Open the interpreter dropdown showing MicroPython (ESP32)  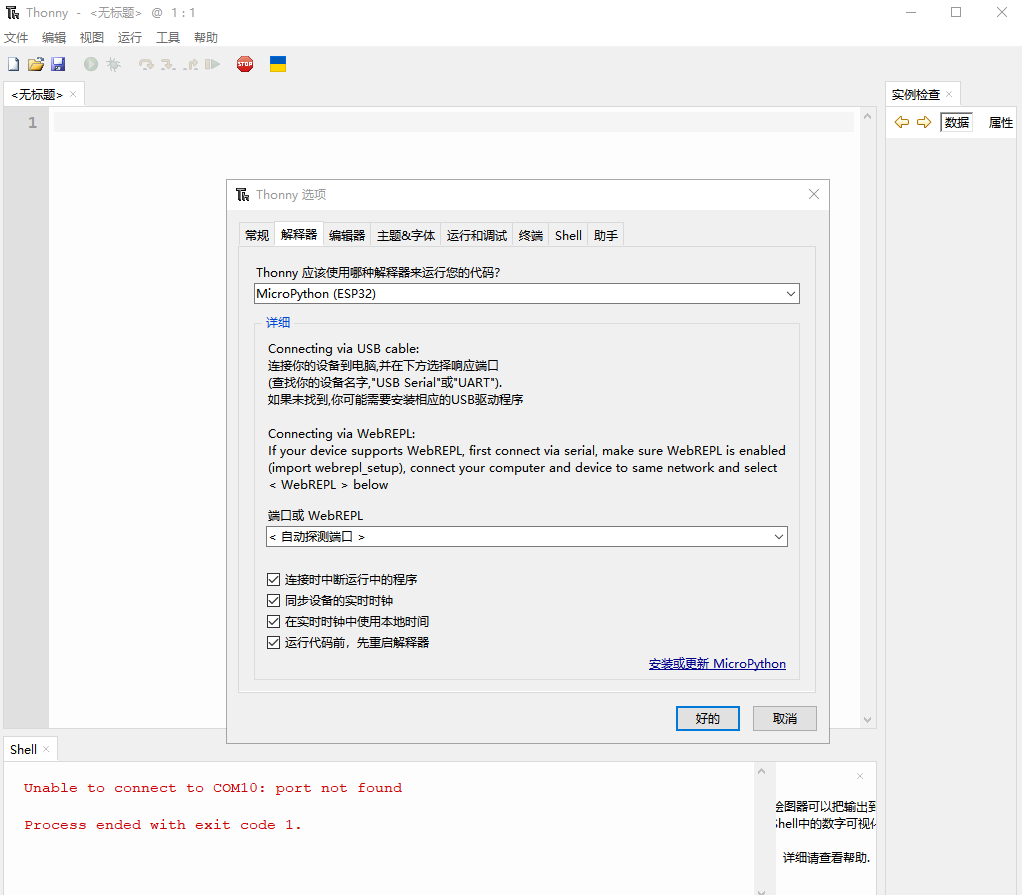tap(527, 293)
